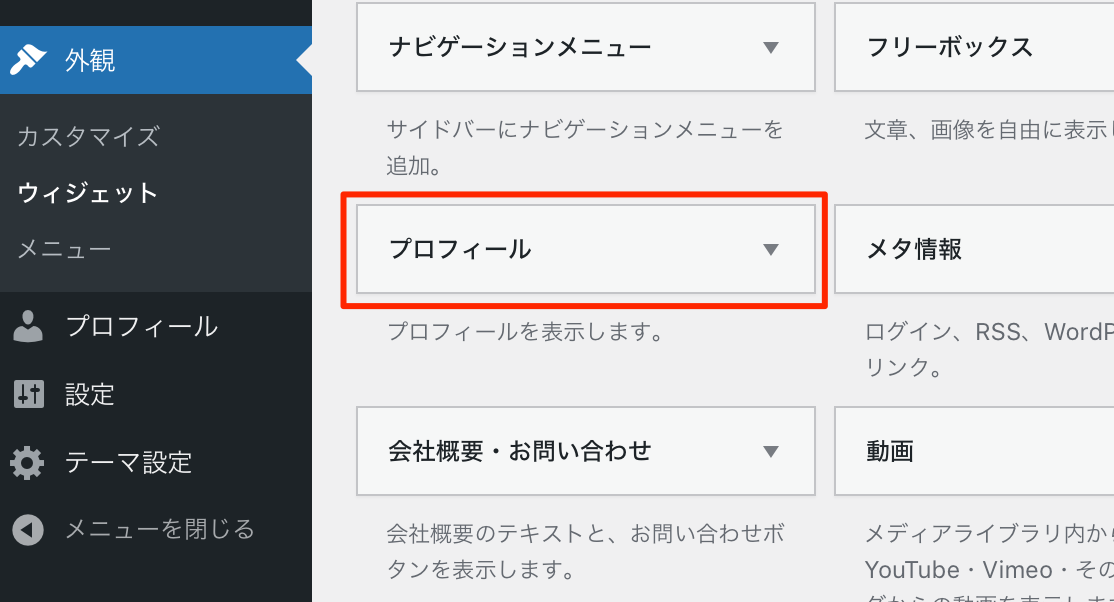Open the 外観 menu label

(91, 61)
